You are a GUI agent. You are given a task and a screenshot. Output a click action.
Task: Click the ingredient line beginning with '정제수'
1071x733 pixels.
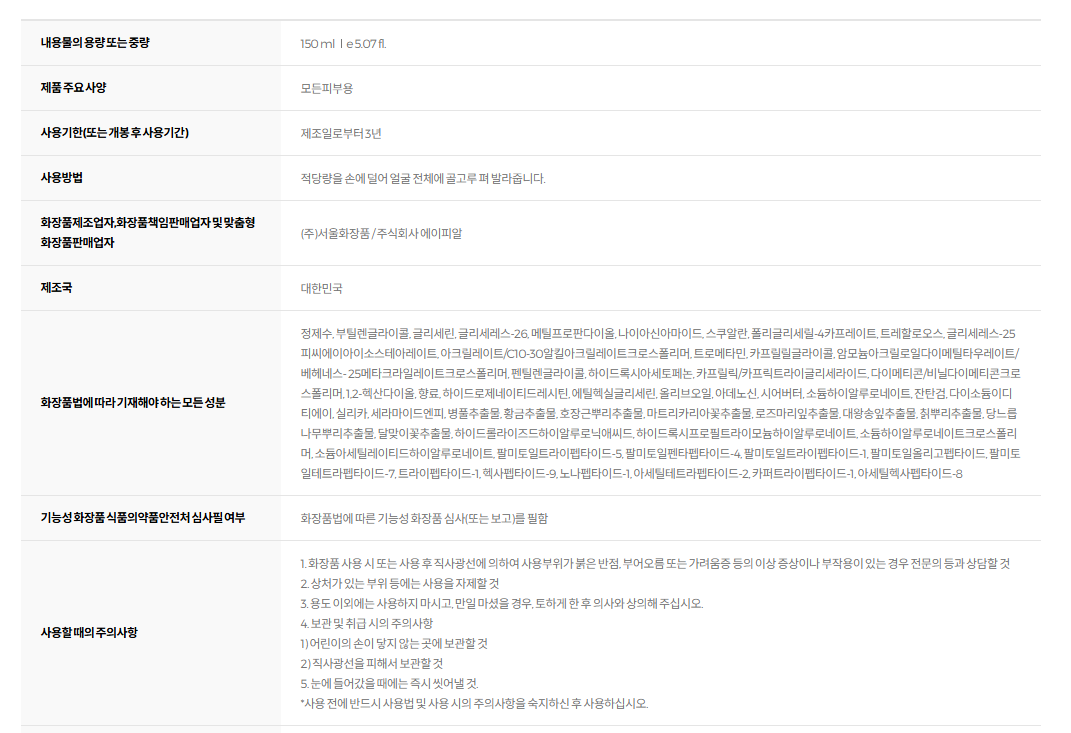click(658, 333)
